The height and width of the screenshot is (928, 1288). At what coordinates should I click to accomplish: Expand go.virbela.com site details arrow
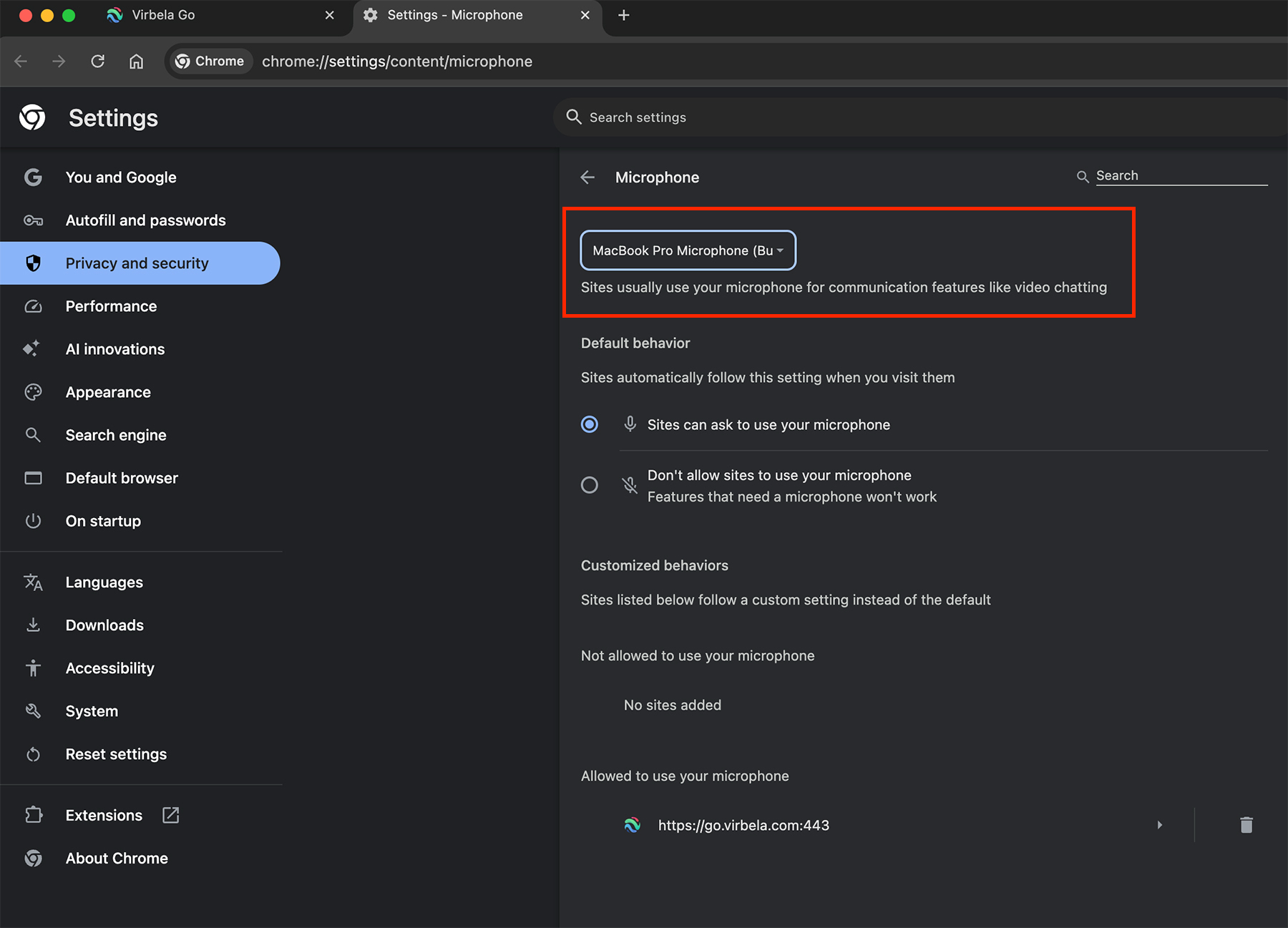tap(1159, 825)
